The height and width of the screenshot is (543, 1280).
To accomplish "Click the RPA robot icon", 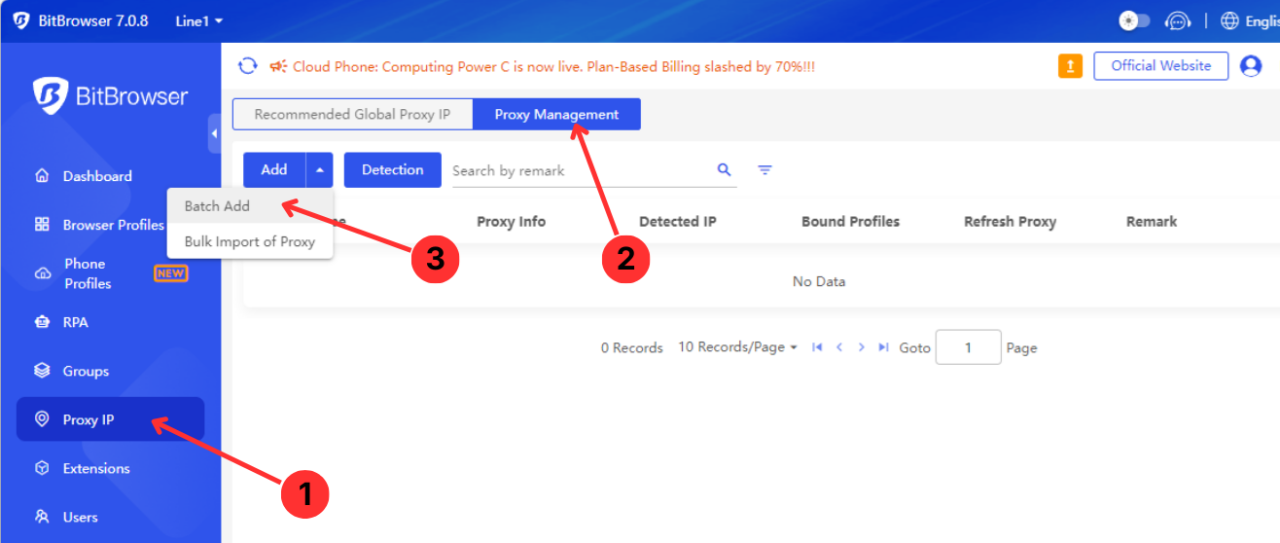I will 42,322.
